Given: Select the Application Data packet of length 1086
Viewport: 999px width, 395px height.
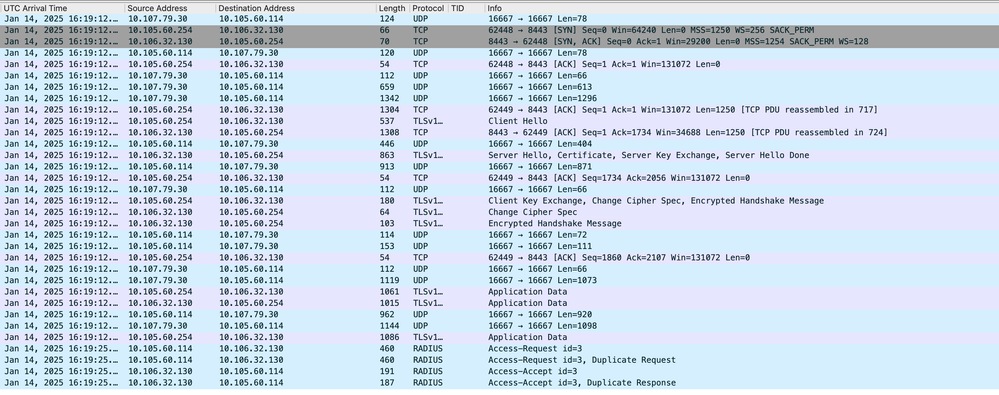Looking at the screenshot, I should coord(500,337).
